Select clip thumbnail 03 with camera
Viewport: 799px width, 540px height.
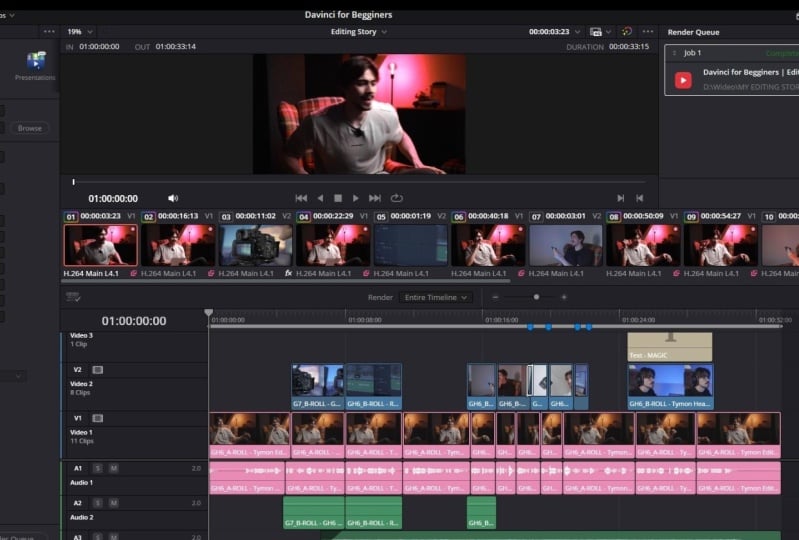click(x=255, y=245)
